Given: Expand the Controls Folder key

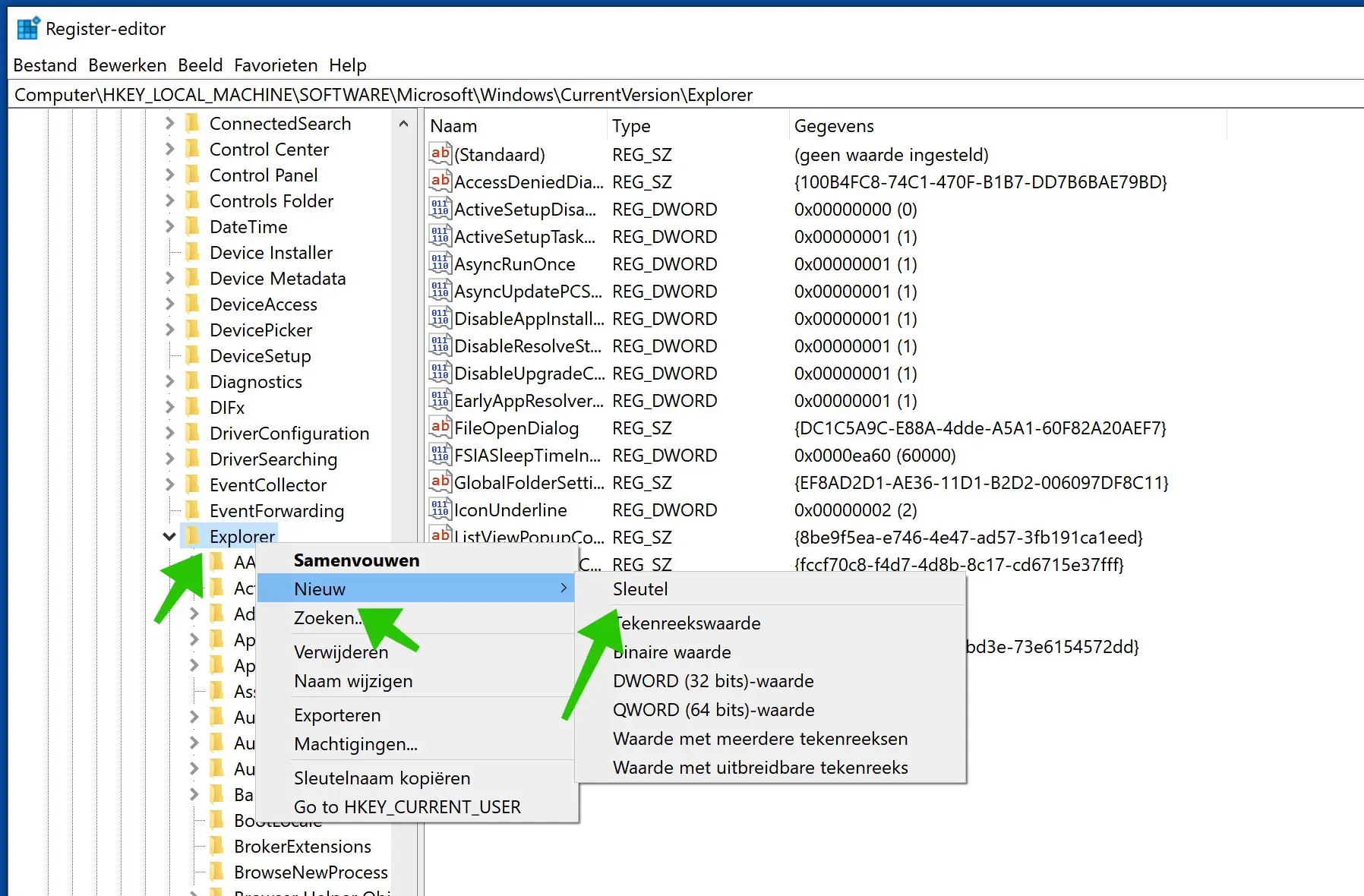Looking at the screenshot, I should tap(169, 200).
